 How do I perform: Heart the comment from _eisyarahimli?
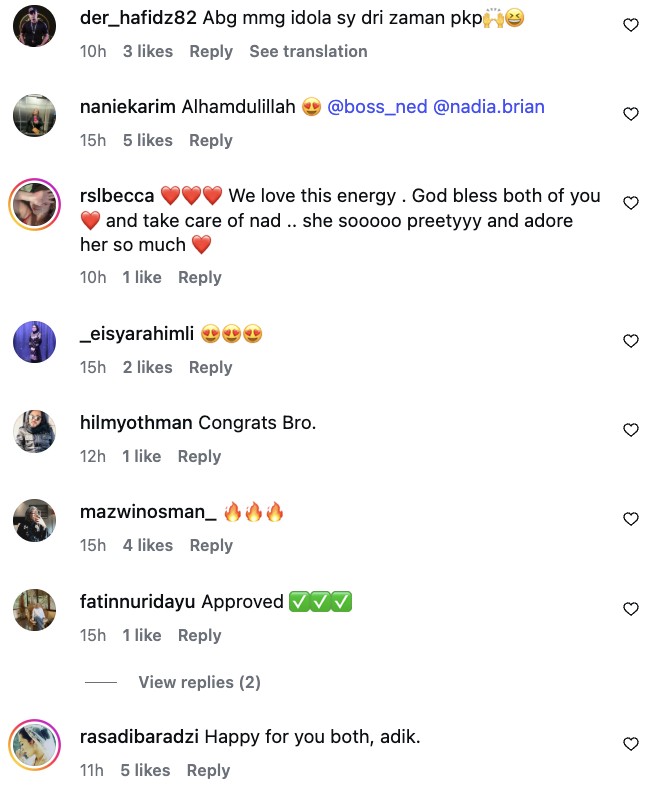click(631, 341)
